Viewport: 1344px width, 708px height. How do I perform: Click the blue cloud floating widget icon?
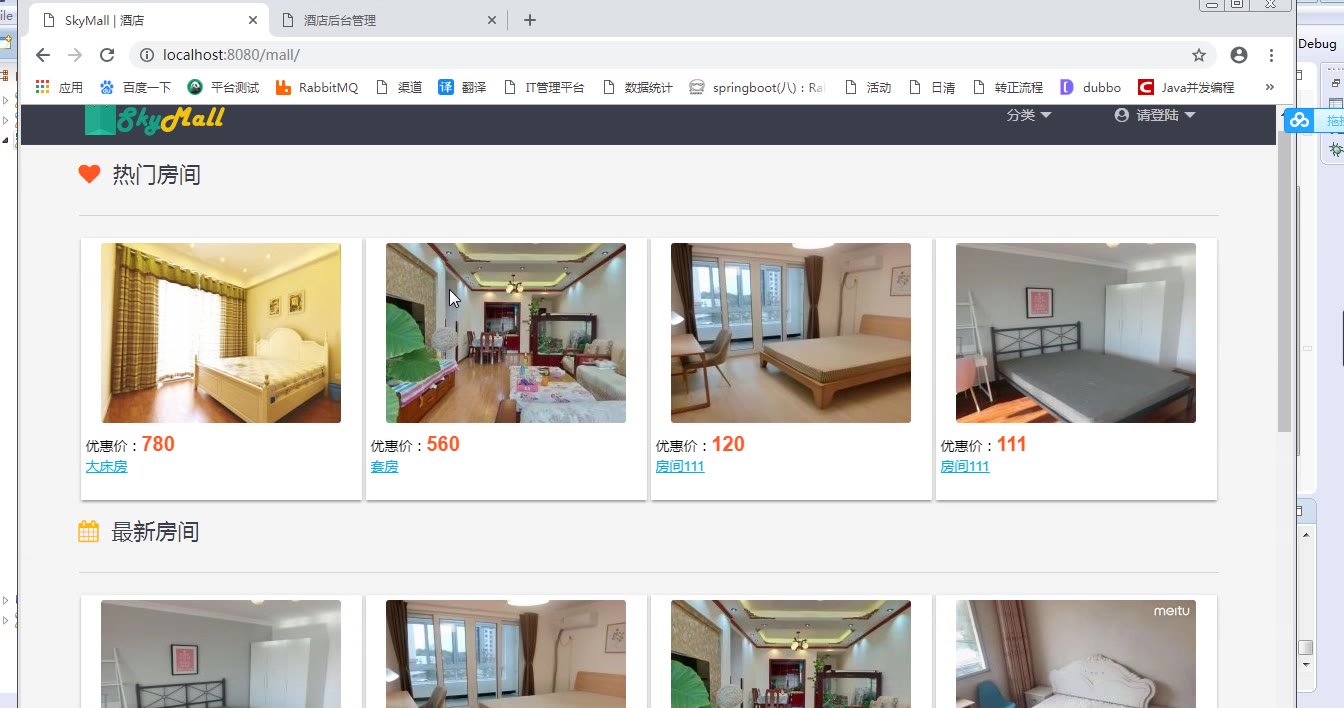(1299, 120)
